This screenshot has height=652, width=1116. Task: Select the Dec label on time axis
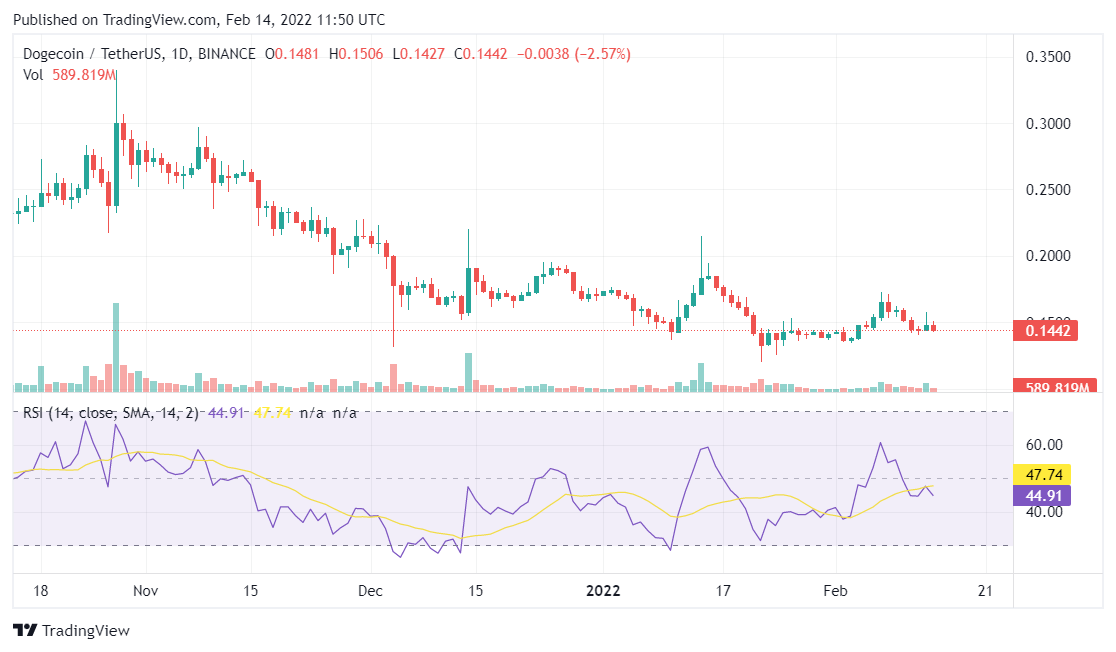(370, 590)
